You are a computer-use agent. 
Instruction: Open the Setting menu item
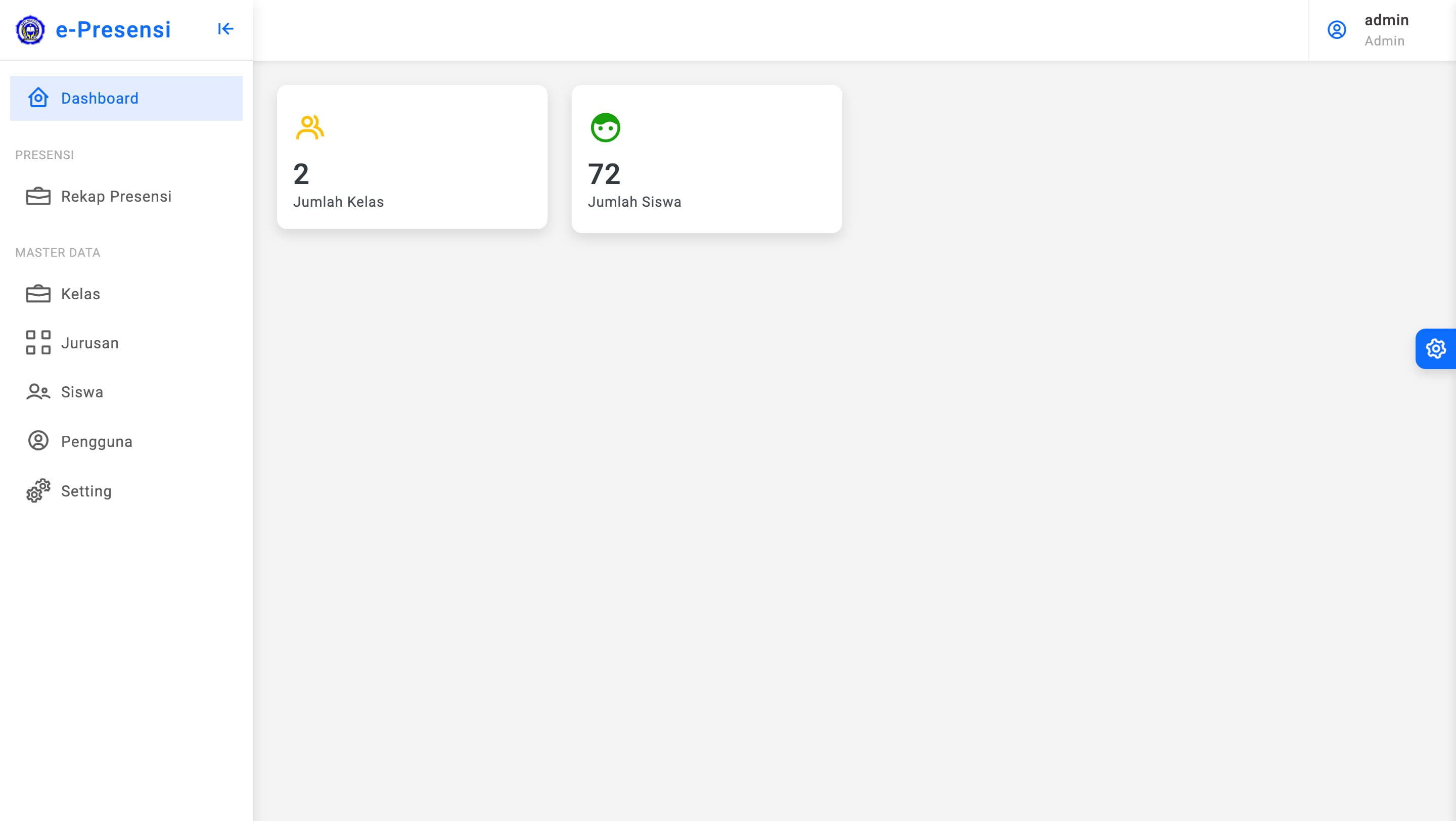point(86,491)
